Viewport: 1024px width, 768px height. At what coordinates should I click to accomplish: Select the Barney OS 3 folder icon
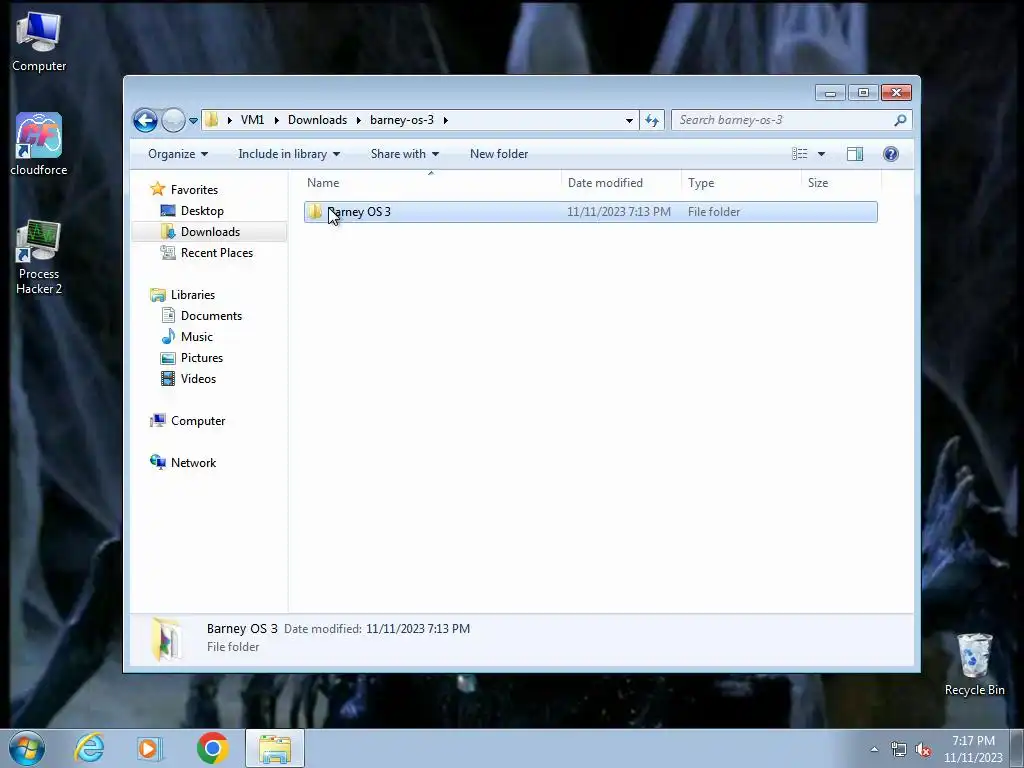click(x=315, y=212)
